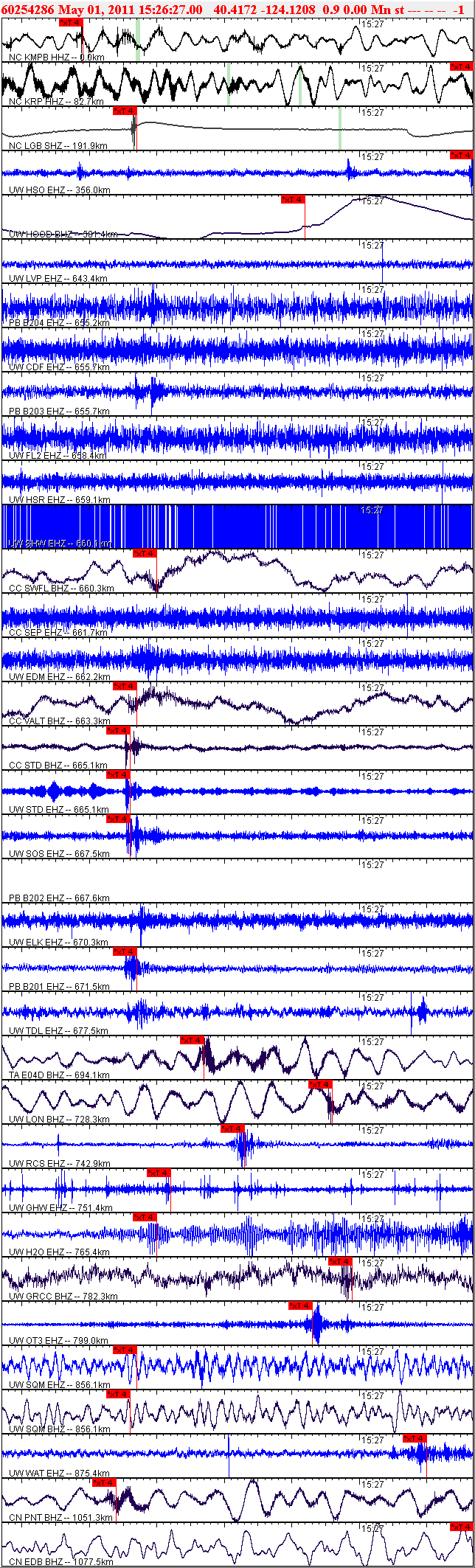Select the pick flag on UW LON trace
The height and width of the screenshot is (1568, 475).
[320, 1084]
